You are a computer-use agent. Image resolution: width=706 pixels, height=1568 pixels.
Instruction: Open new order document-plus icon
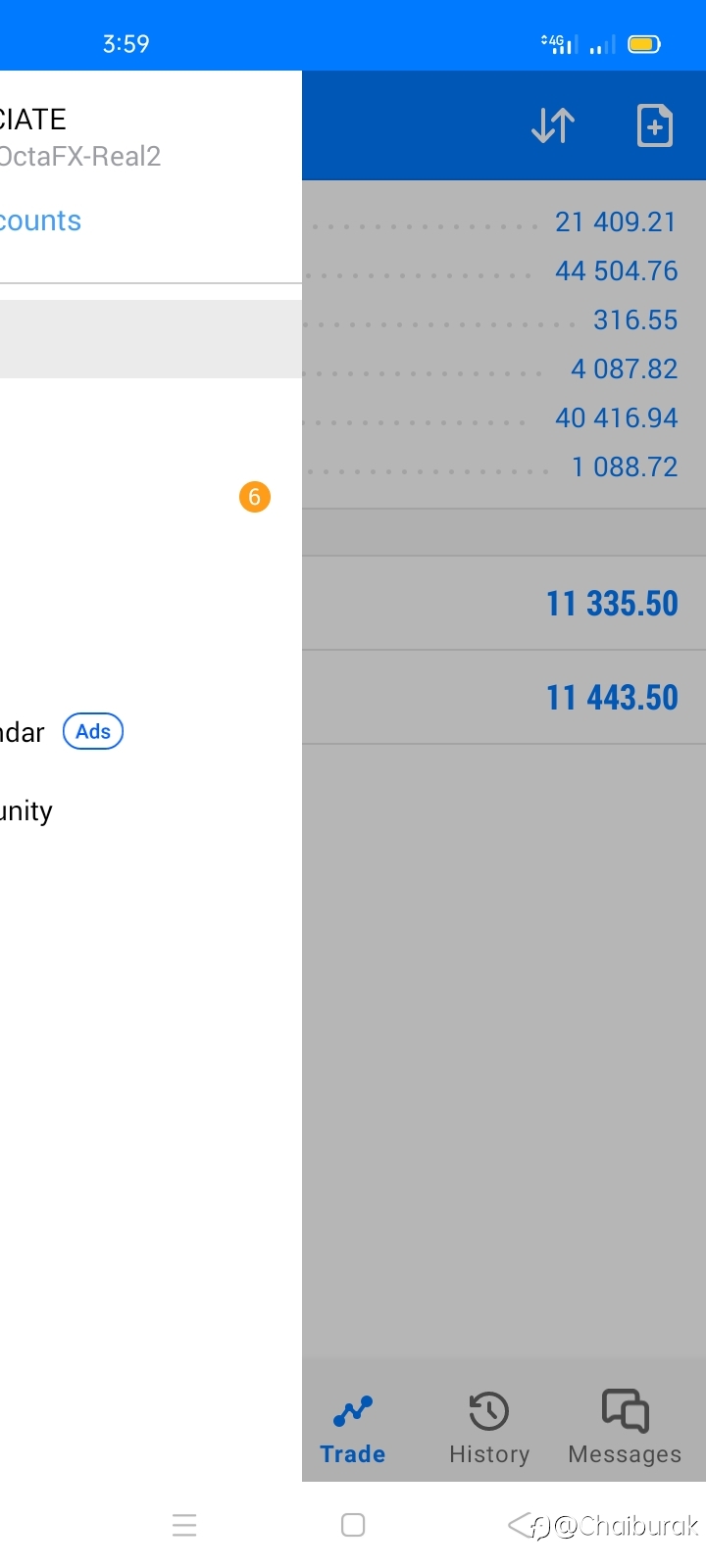654,125
